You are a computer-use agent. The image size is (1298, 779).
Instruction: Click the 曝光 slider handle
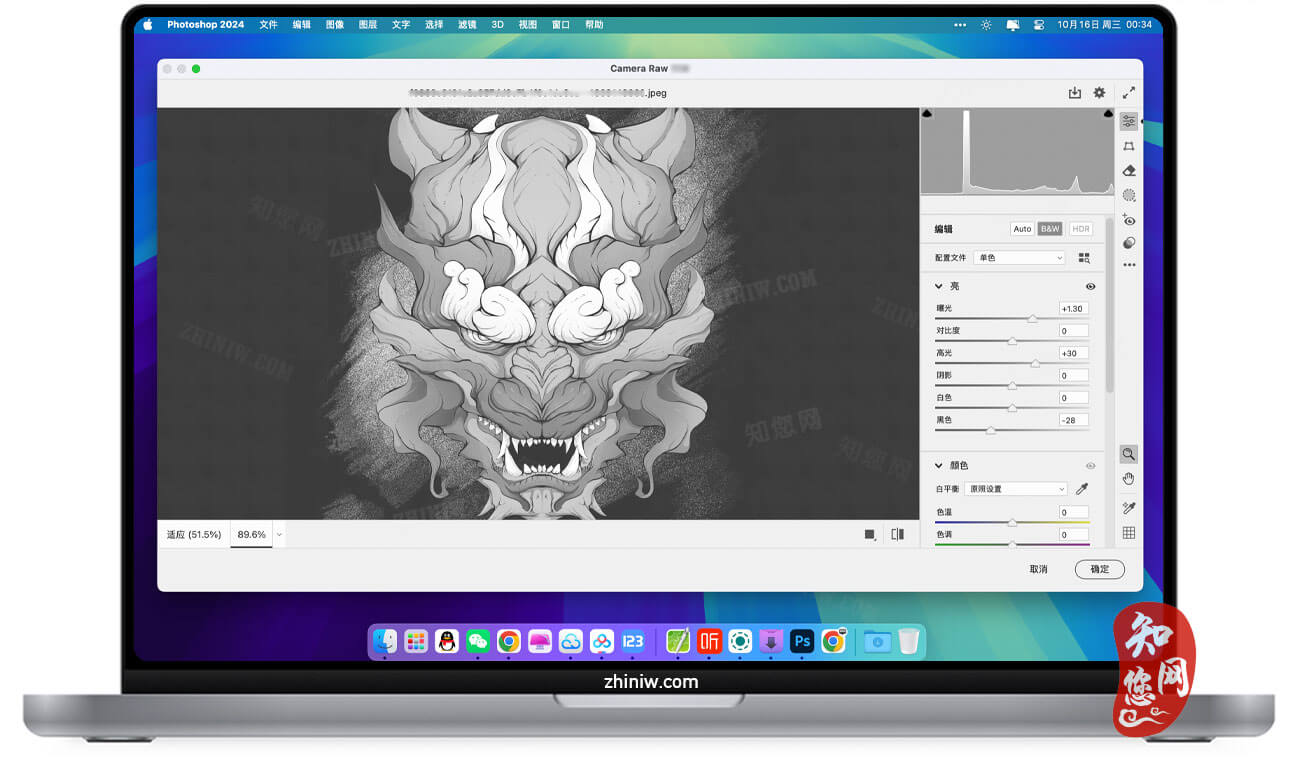click(1032, 318)
